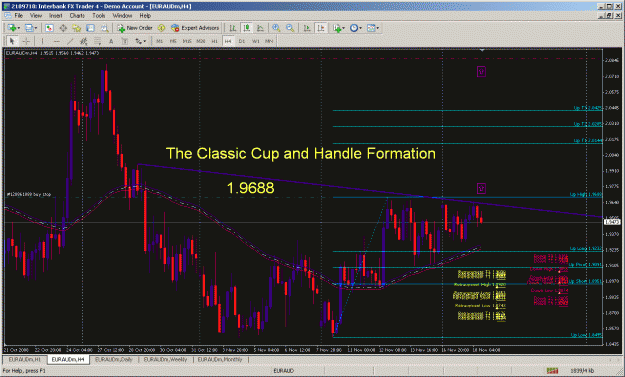The width and height of the screenshot is (625, 377).
Task: Toggle the Terminal window icon
Action: 90,28
